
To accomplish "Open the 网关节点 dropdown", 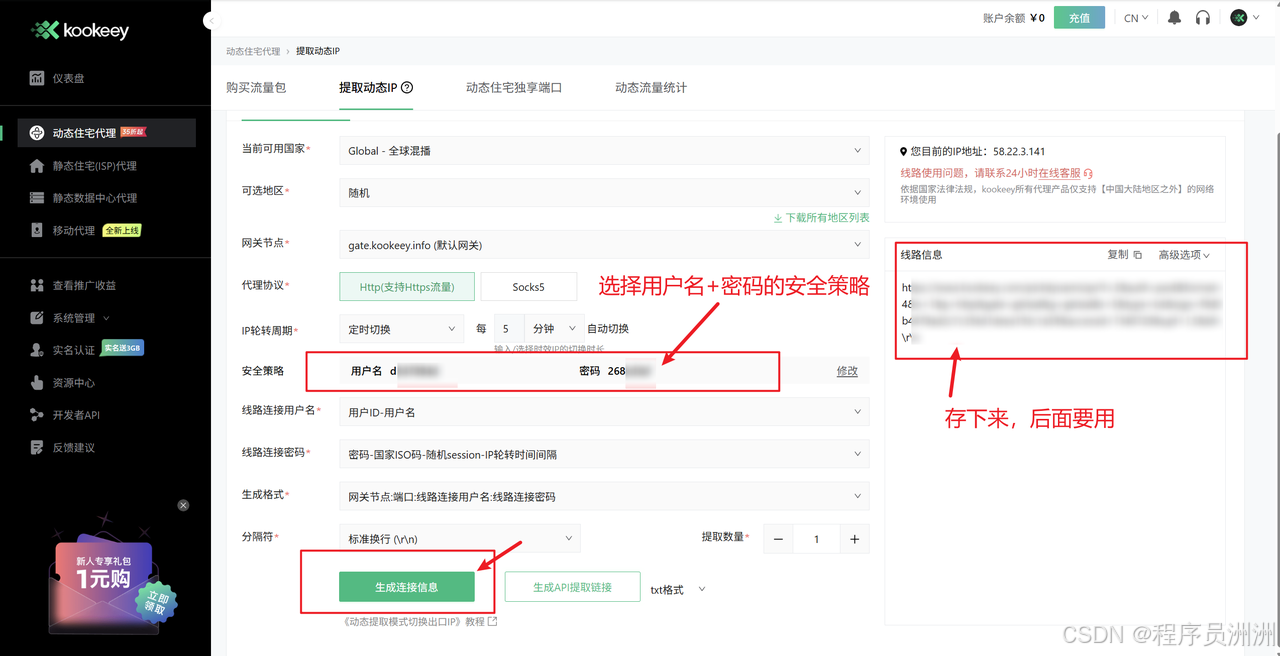I will point(604,245).
